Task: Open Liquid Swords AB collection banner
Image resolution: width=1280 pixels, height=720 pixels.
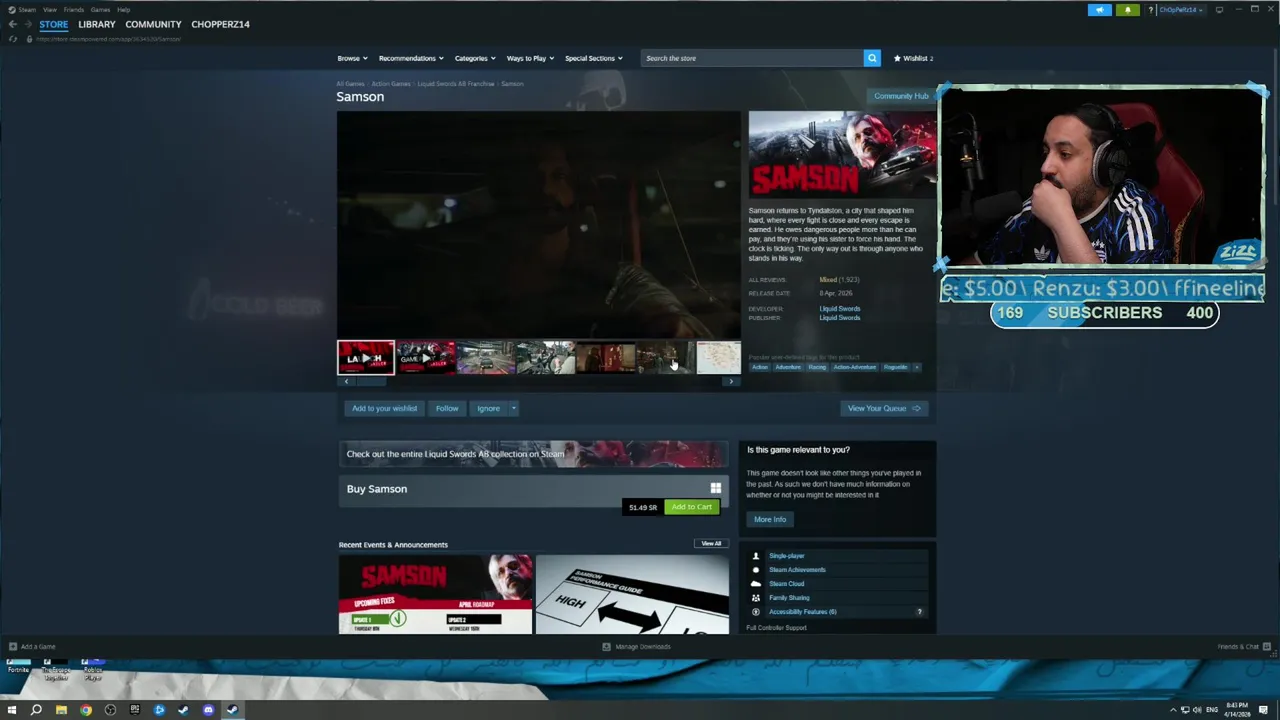Action: click(x=533, y=454)
